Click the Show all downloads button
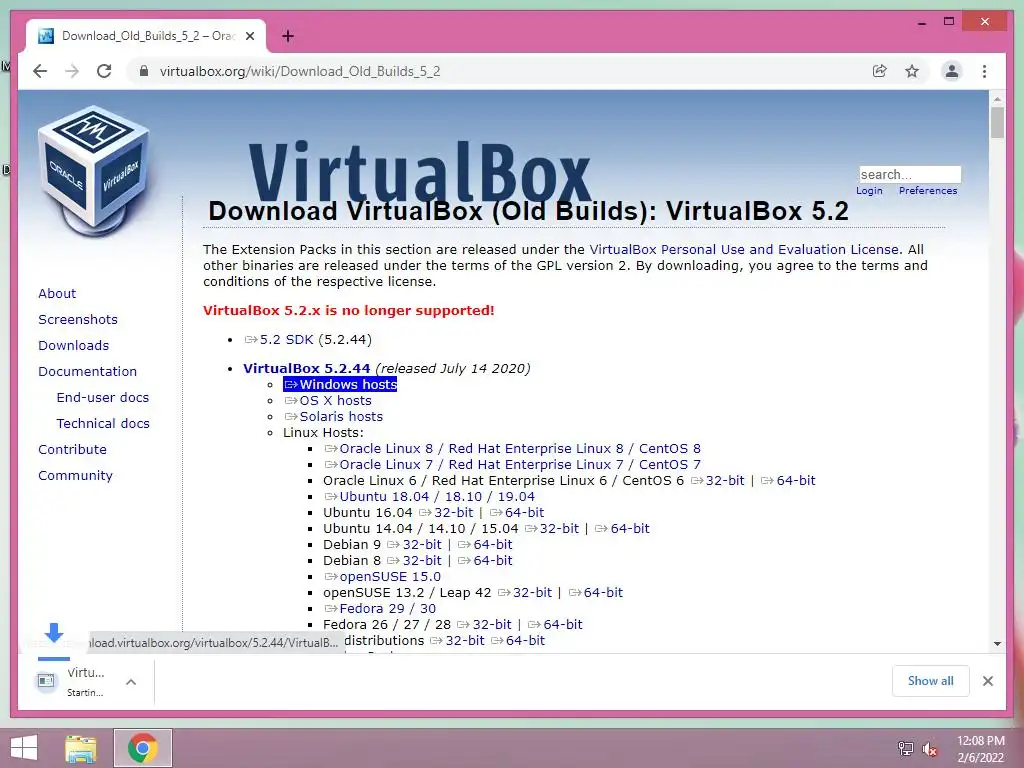Image resolution: width=1024 pixels, height=768 pixels. pyautogui.click(x=931, y=681)
